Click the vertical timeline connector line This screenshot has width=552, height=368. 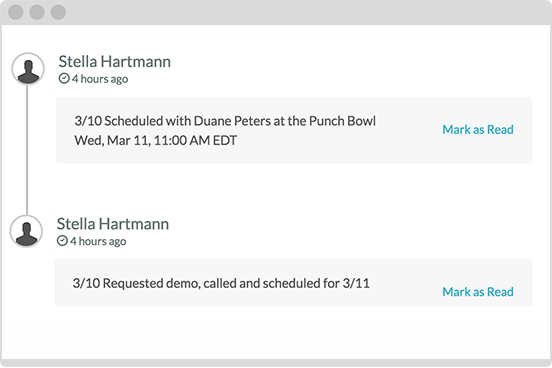click(x=27, y=150)
